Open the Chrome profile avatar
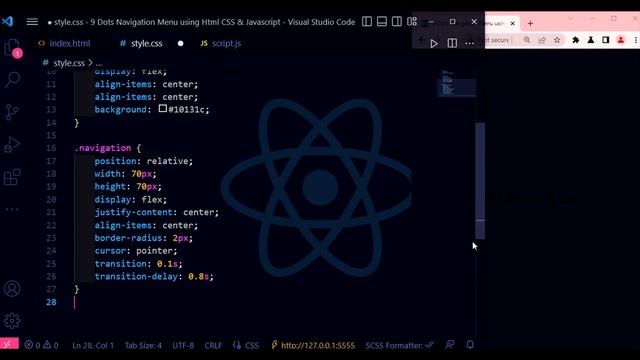This screenshot has height=360, width=640. point(621,40)
